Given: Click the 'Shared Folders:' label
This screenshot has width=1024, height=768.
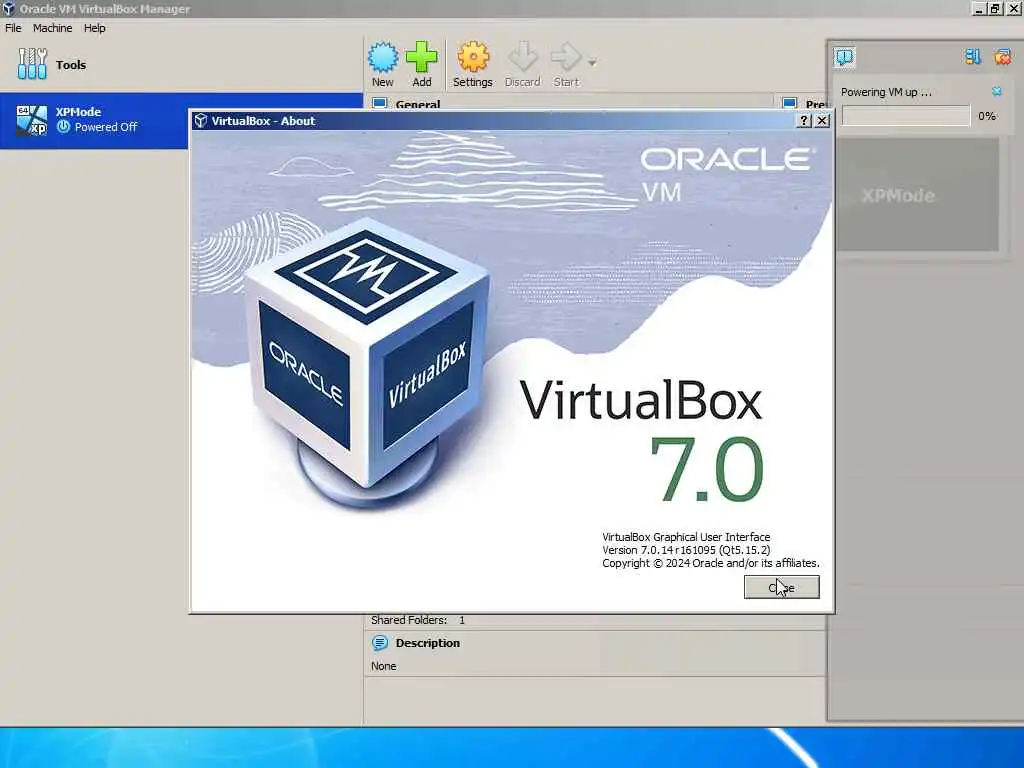Looking at the screenshot, I should (409, 620).
